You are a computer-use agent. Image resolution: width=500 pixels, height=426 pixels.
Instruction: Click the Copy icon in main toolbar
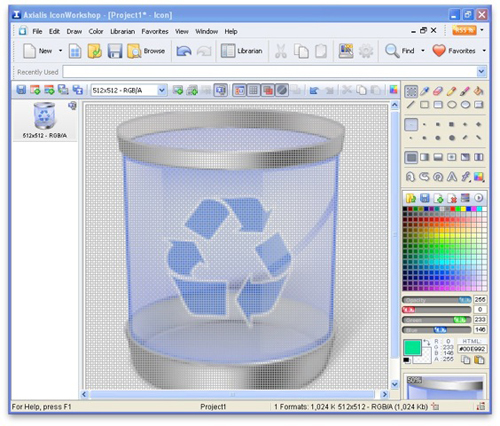(x=301, y=51)
